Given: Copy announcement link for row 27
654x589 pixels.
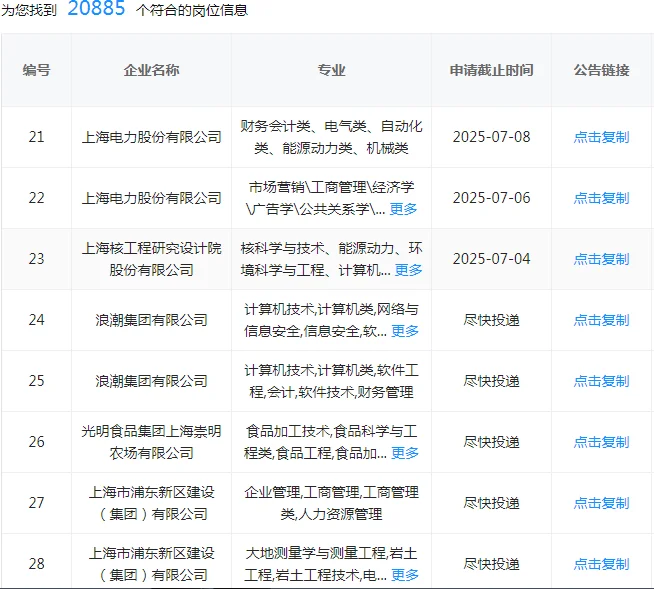Looking at the screenshot, I should click(x=601, y=503).
